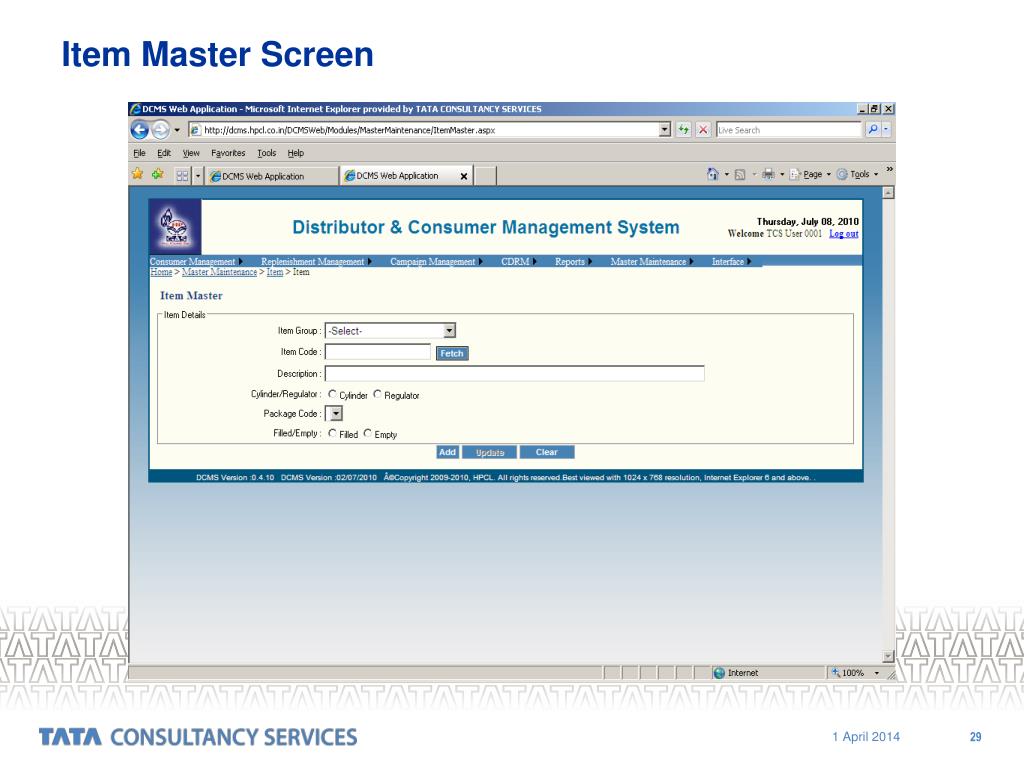1024x768 pixels.
Task: Click the 100% zoom level control
Action: click(856, 673)
